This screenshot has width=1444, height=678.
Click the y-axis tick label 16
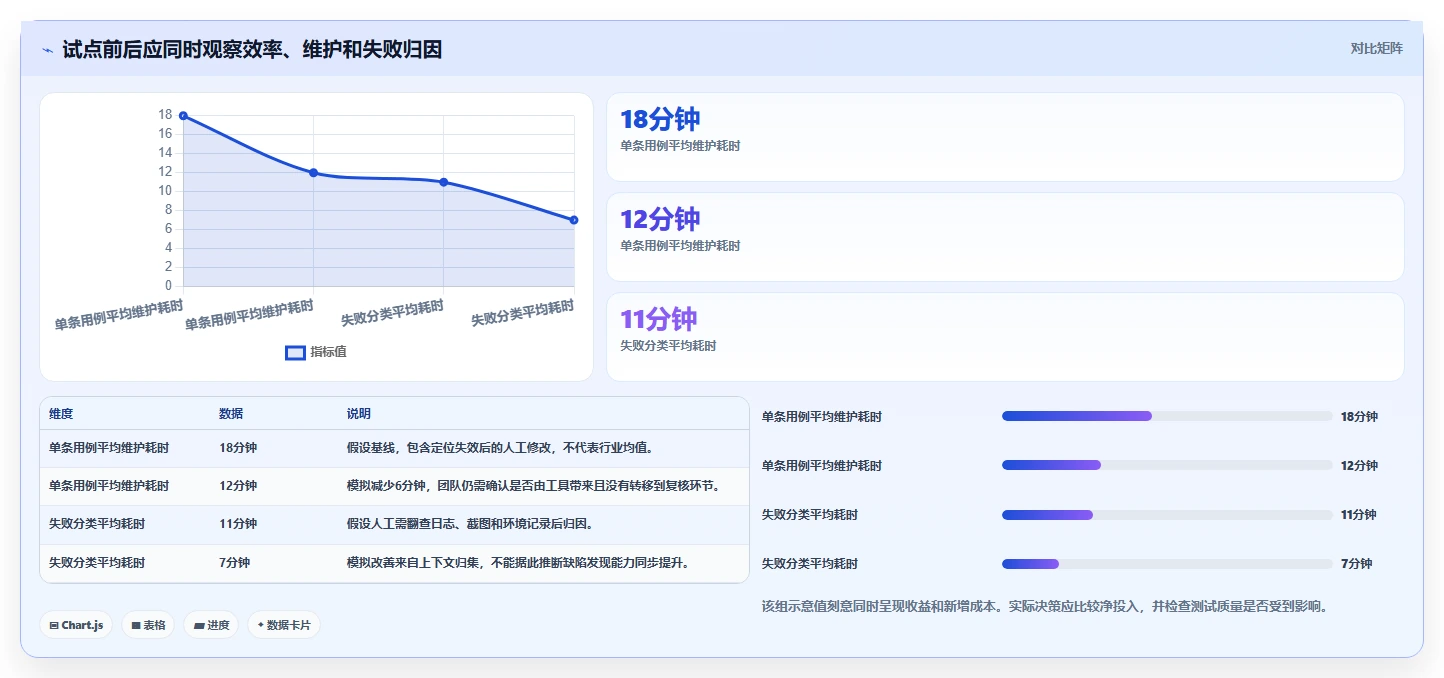[x=165, y=134]
